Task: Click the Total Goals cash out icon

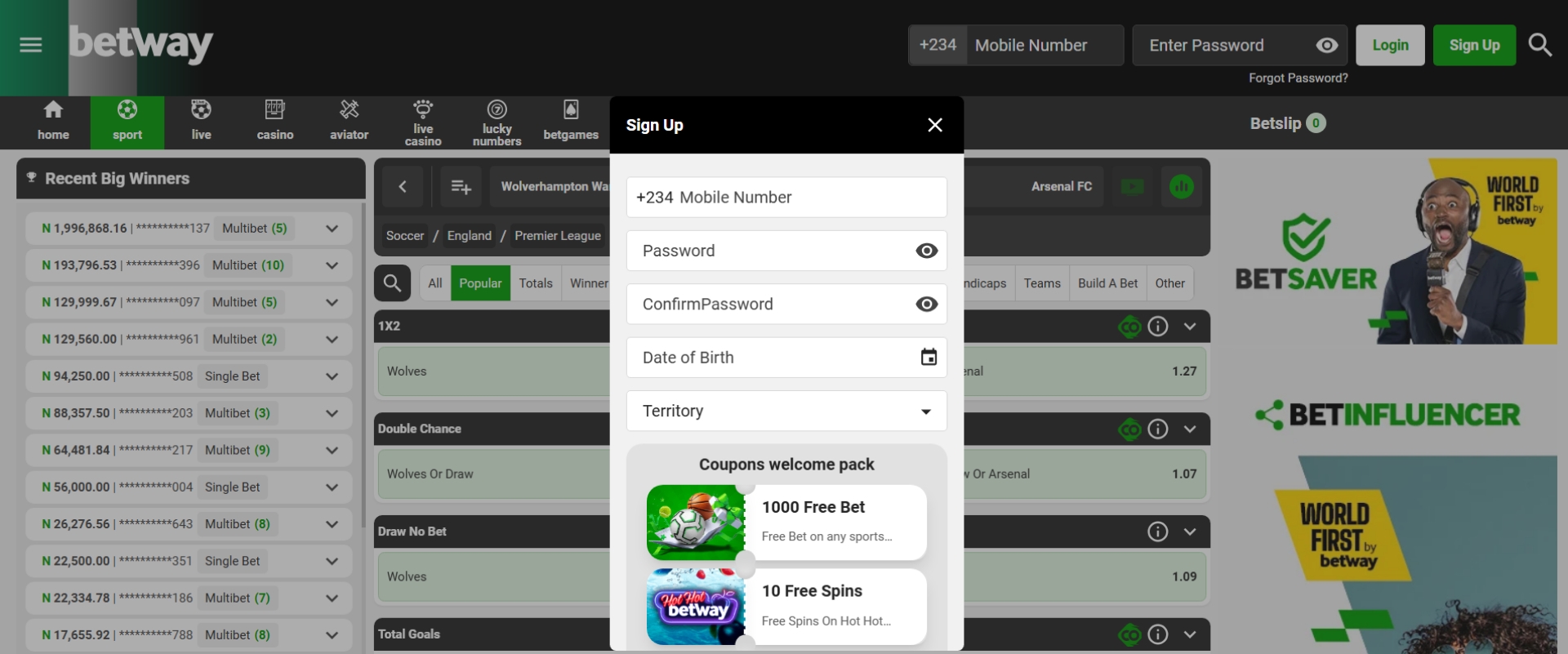Action: click(1129, 634)
